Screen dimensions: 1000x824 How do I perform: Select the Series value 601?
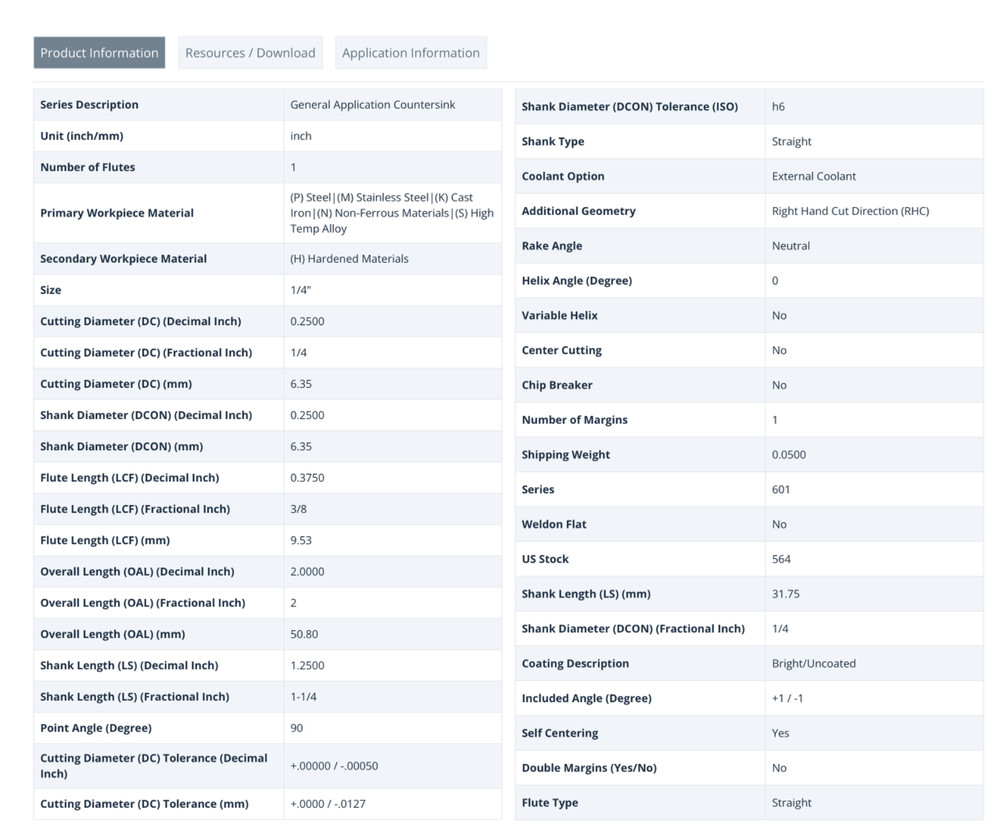tap(781, 490)
